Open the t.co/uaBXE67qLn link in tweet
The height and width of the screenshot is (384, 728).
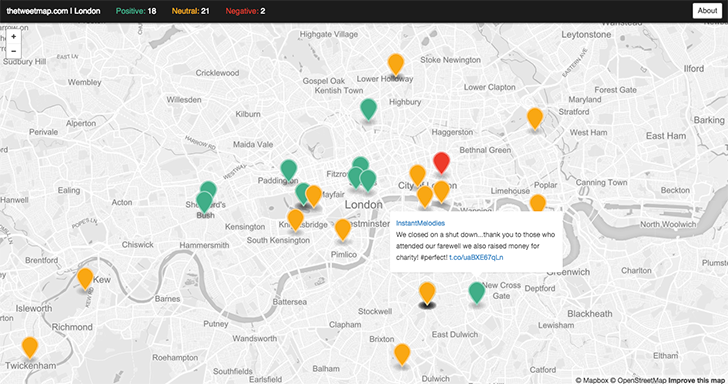click(x=476, y=257)
